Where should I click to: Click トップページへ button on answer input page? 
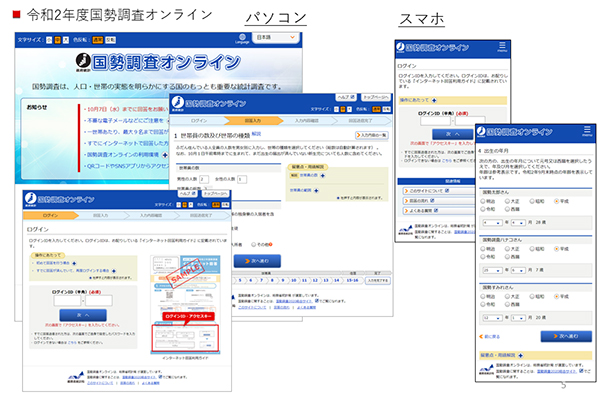pyautogui.click(x=376, y=97)
